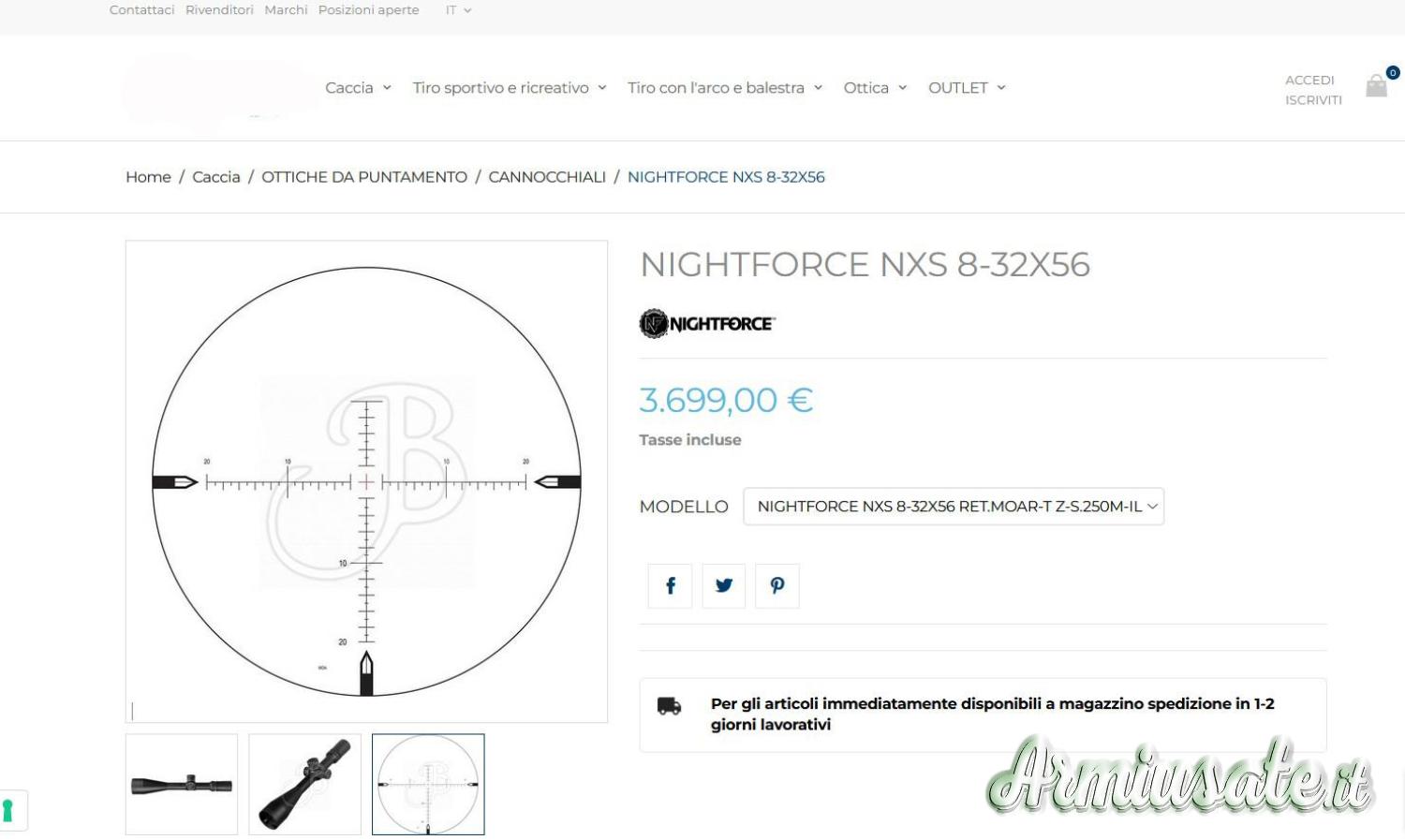Image resolution: width=1405 pixels, height=840 pixels.
Task: Go to CANNOCCHIALI breadcrumb link
Action: (x=547, y=177)
